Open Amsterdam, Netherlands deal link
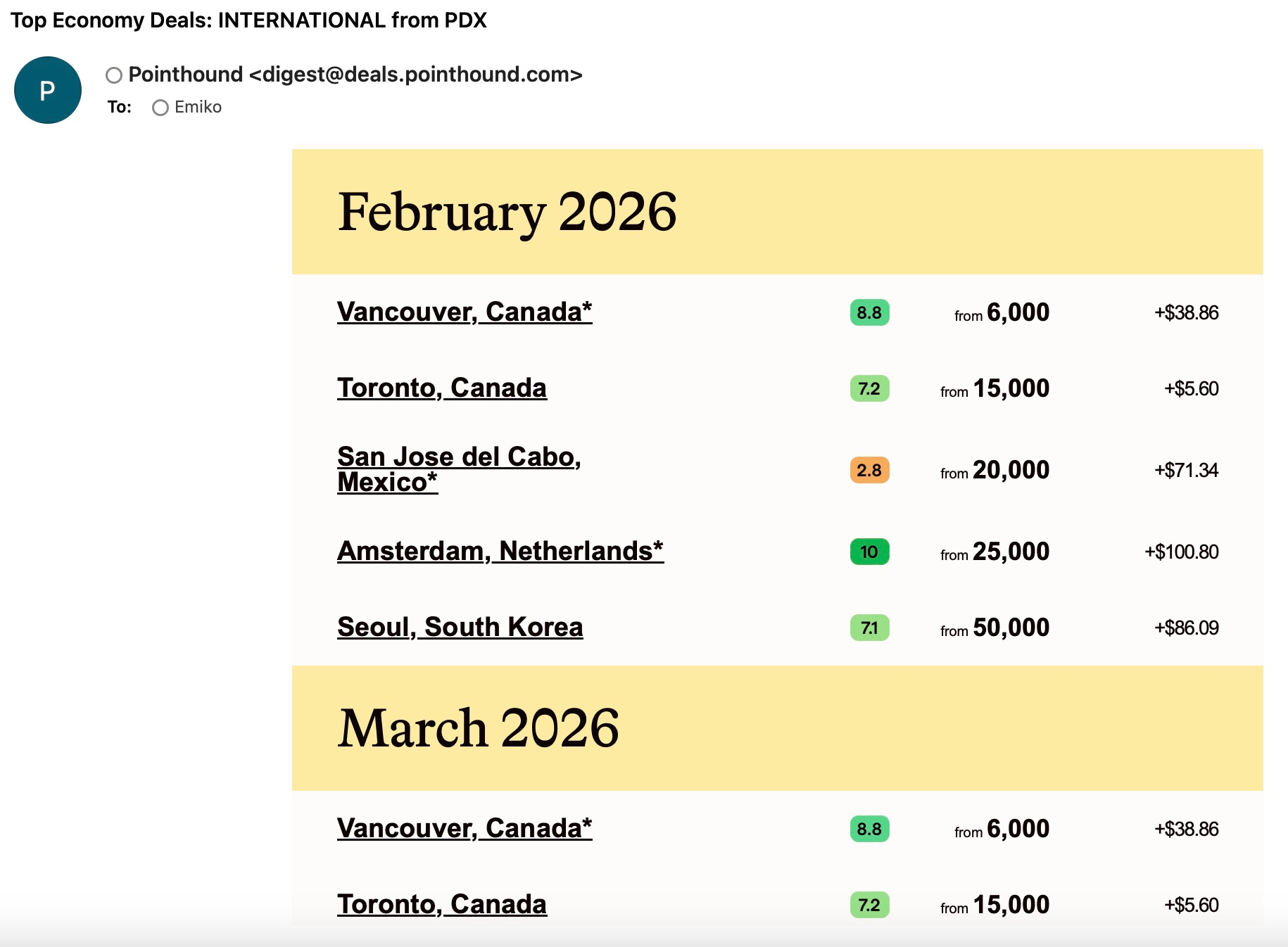This screenshot has height=947, width=1288. pos(500,551)
